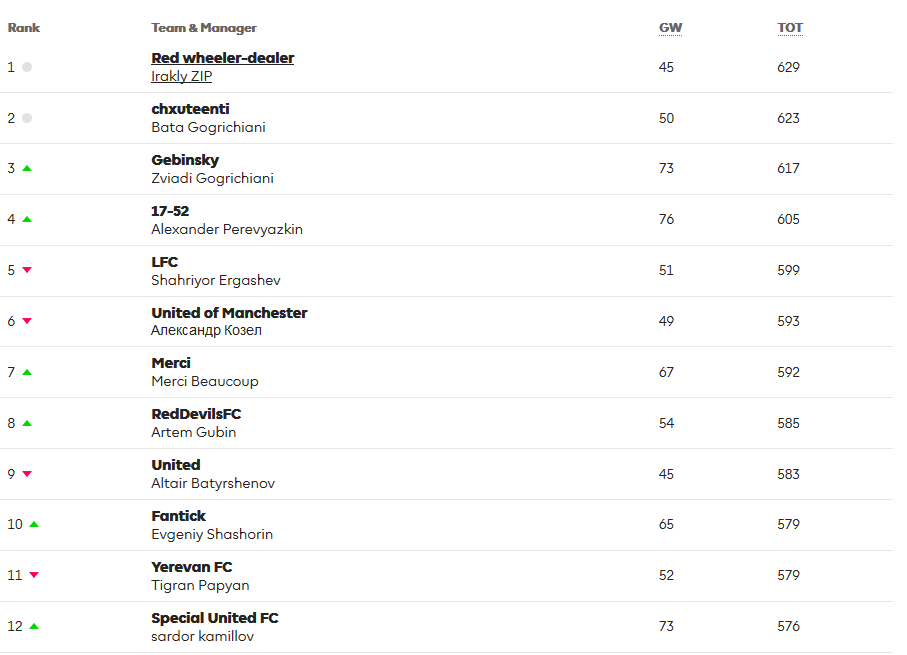Open the RedDevilsFC team entry
The width and height of the screenshot is (907, 655).
tap(196, 414)
